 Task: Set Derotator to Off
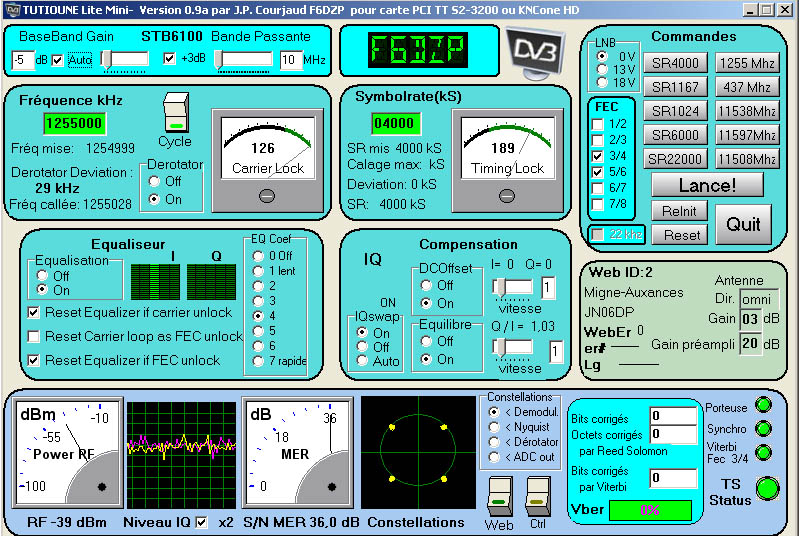pyautogui.click(x=154, y=181)
